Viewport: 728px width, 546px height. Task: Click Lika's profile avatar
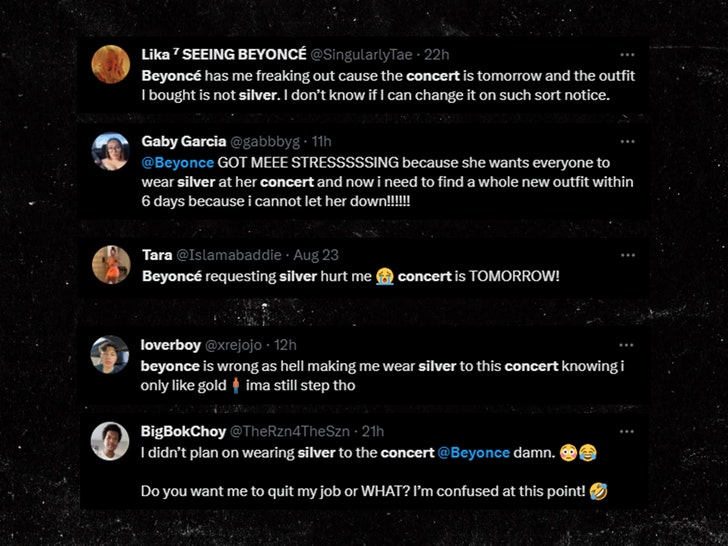(110, 65)
